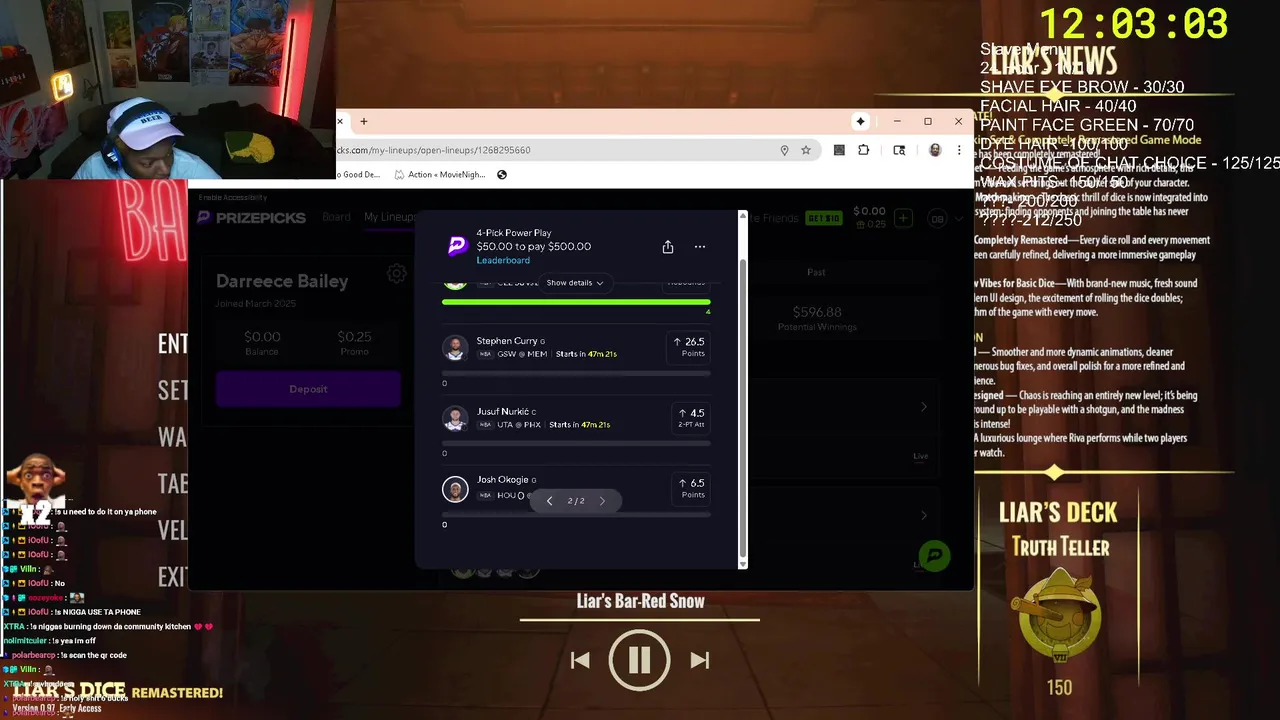Click the $0.25 Promo value
Viewport: 1280px width, 720px height.
point(354,337)
